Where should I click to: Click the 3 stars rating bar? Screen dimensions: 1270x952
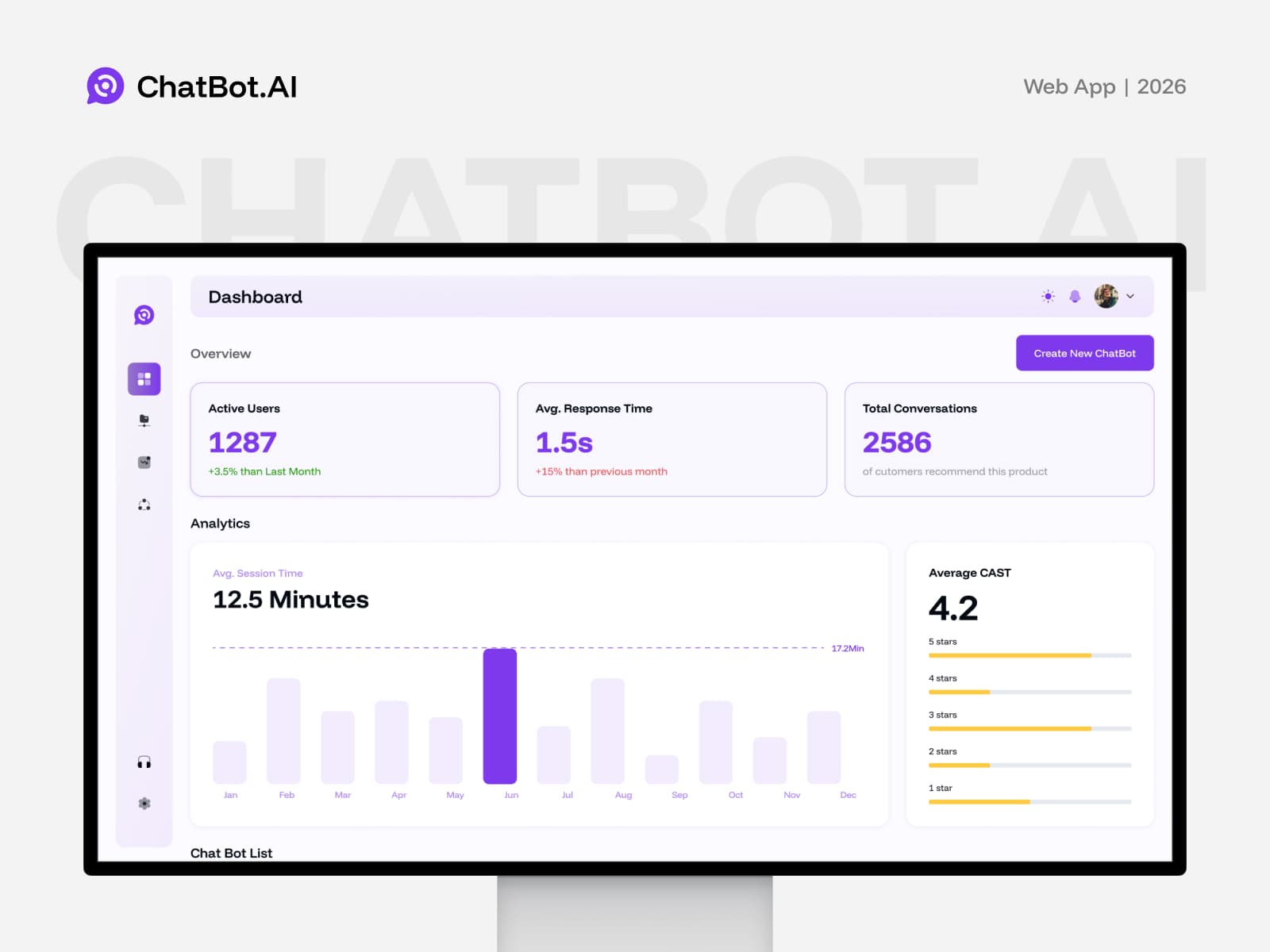pos(1030,728)
